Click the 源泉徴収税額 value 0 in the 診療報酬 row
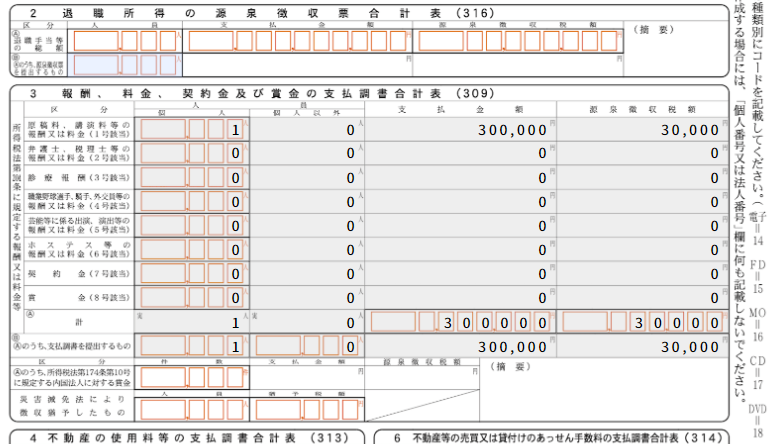The width and height of the screenshot is (770, 444). (x=715, y=178)
